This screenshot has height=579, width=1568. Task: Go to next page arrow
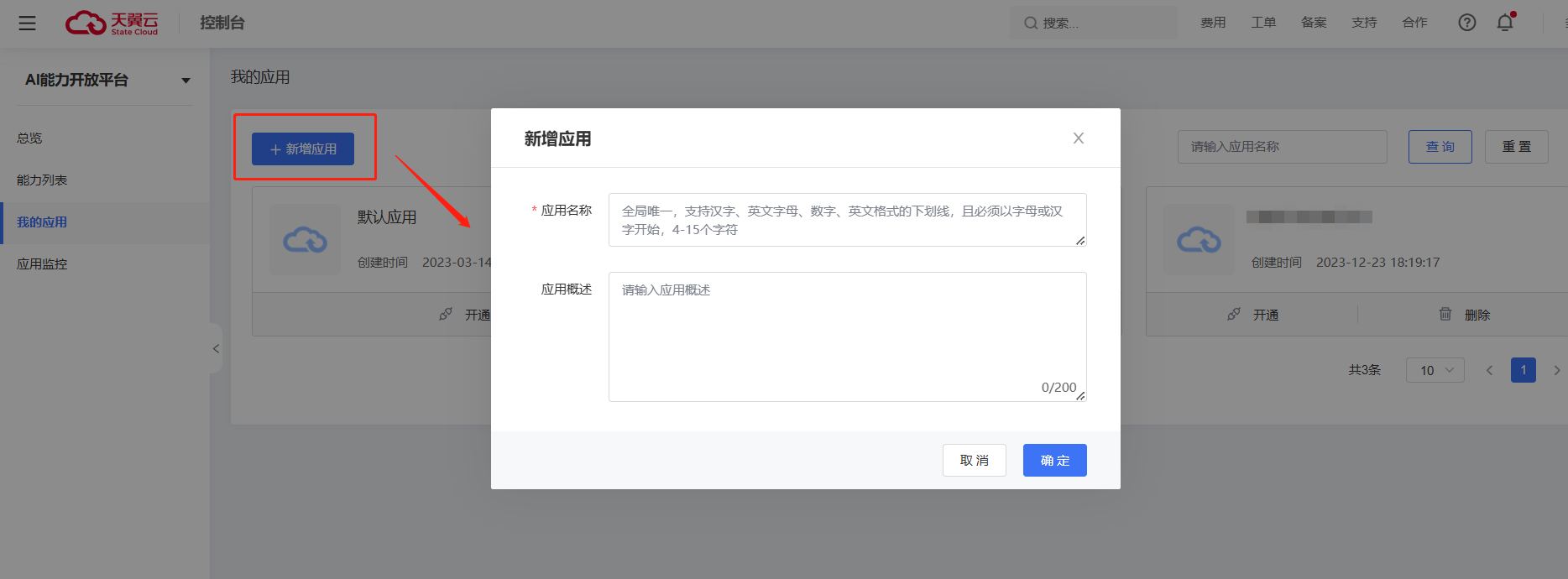[x=1557, y=370]
